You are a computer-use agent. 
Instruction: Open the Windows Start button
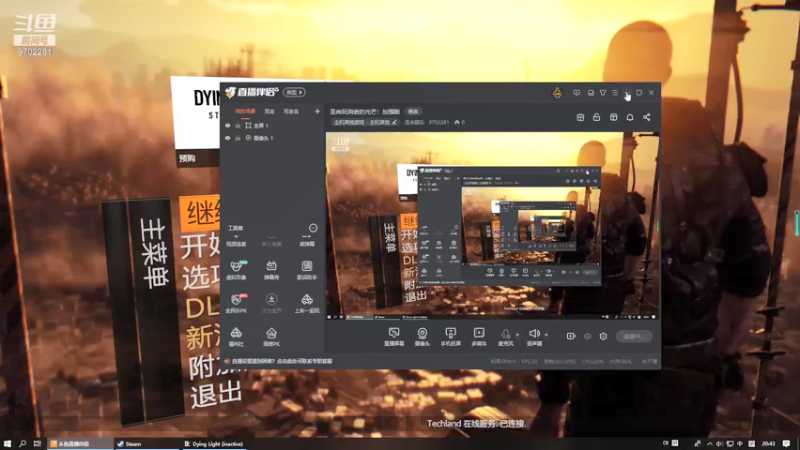(7, 444)
